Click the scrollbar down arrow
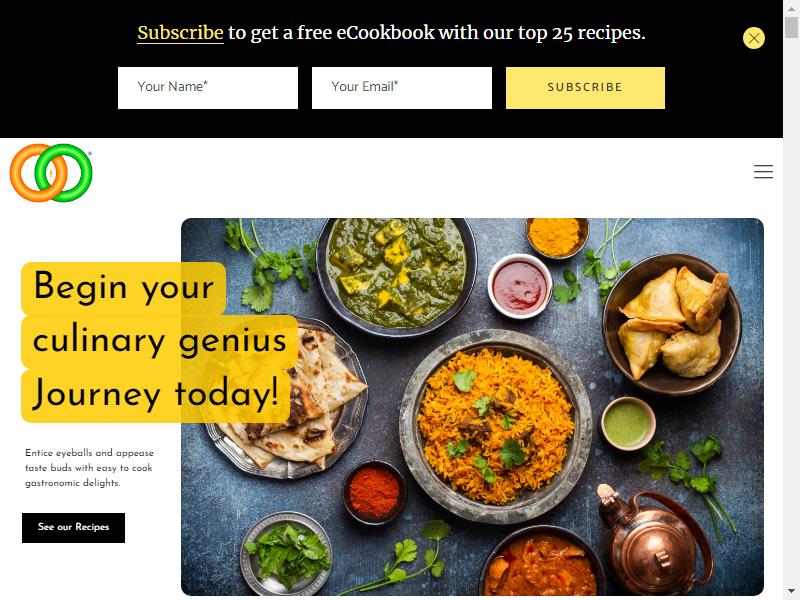Image resolution: width=800 pixels, height=600 pixels. 791,592
